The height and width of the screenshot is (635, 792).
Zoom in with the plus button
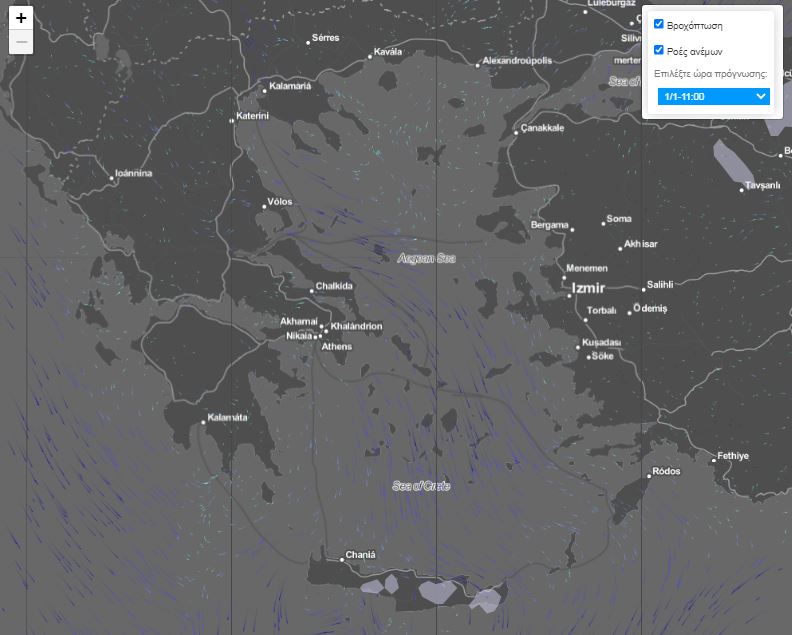pos(21,18)
